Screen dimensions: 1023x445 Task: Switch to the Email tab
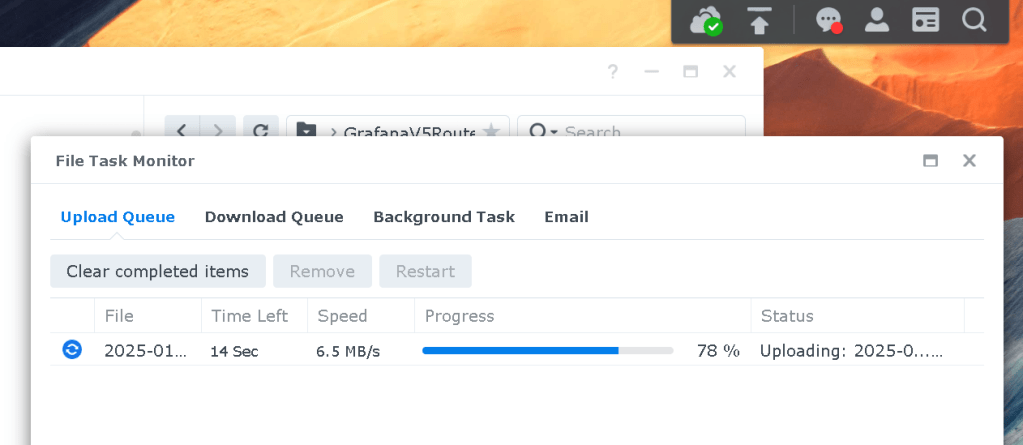[x=566, y=217]
